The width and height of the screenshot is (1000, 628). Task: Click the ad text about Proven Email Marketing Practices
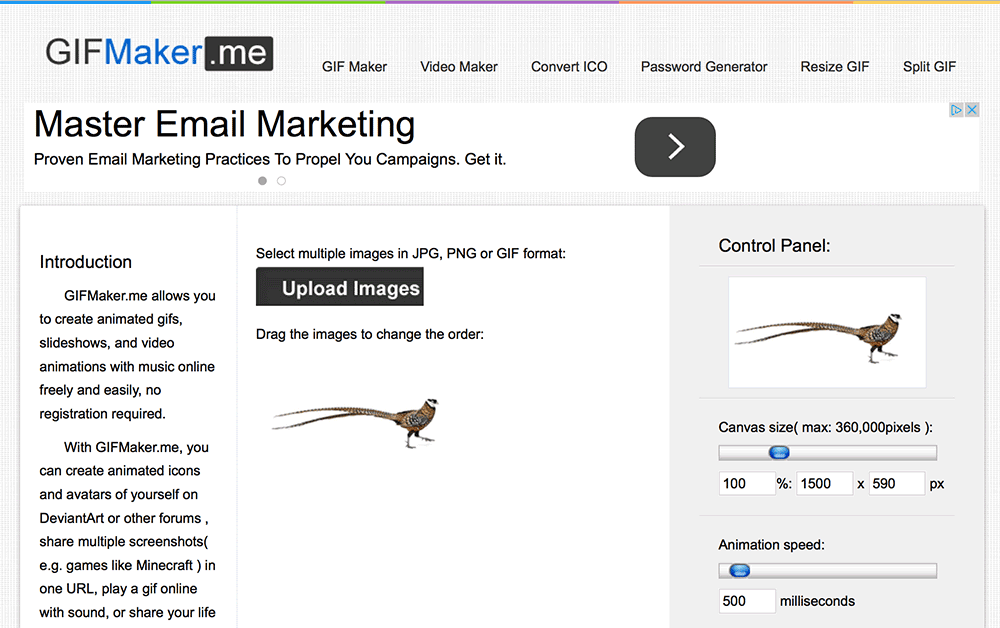[270, 159]
